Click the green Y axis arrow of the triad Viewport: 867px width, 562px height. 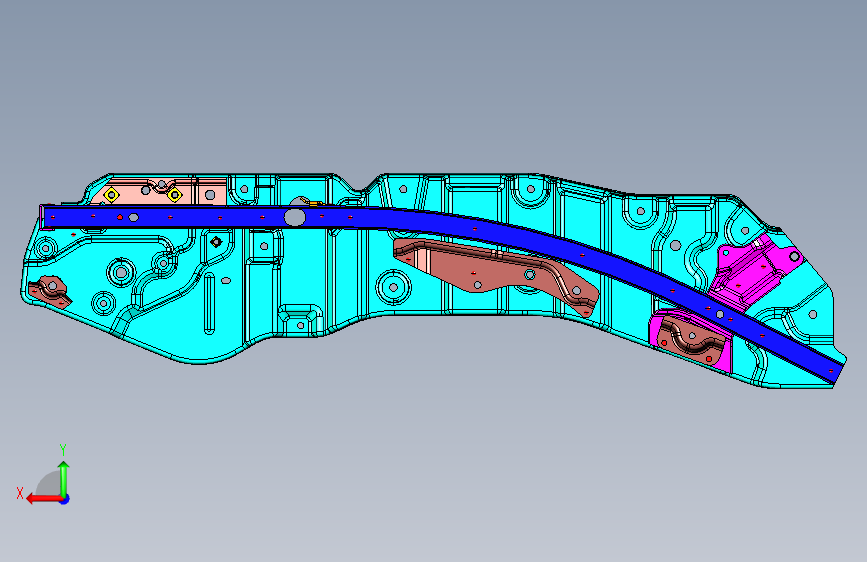coord(64,479)
